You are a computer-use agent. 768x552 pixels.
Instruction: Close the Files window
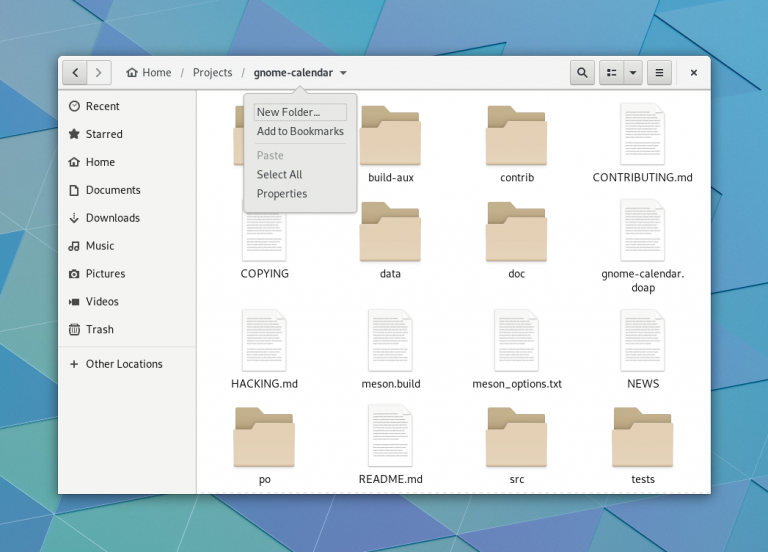[694, 73]
